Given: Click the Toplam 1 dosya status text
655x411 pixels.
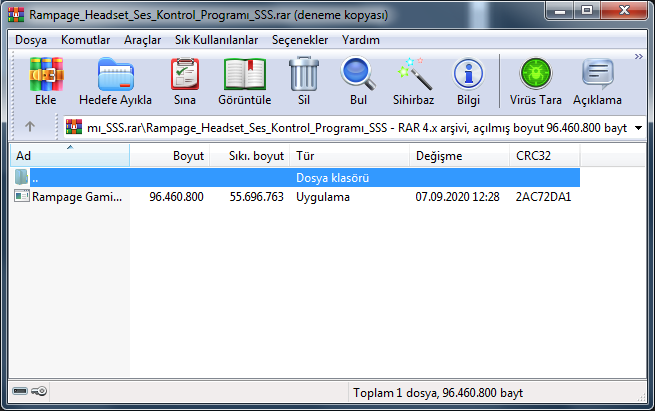Looking at the screenshot, I should coord(438,393).
